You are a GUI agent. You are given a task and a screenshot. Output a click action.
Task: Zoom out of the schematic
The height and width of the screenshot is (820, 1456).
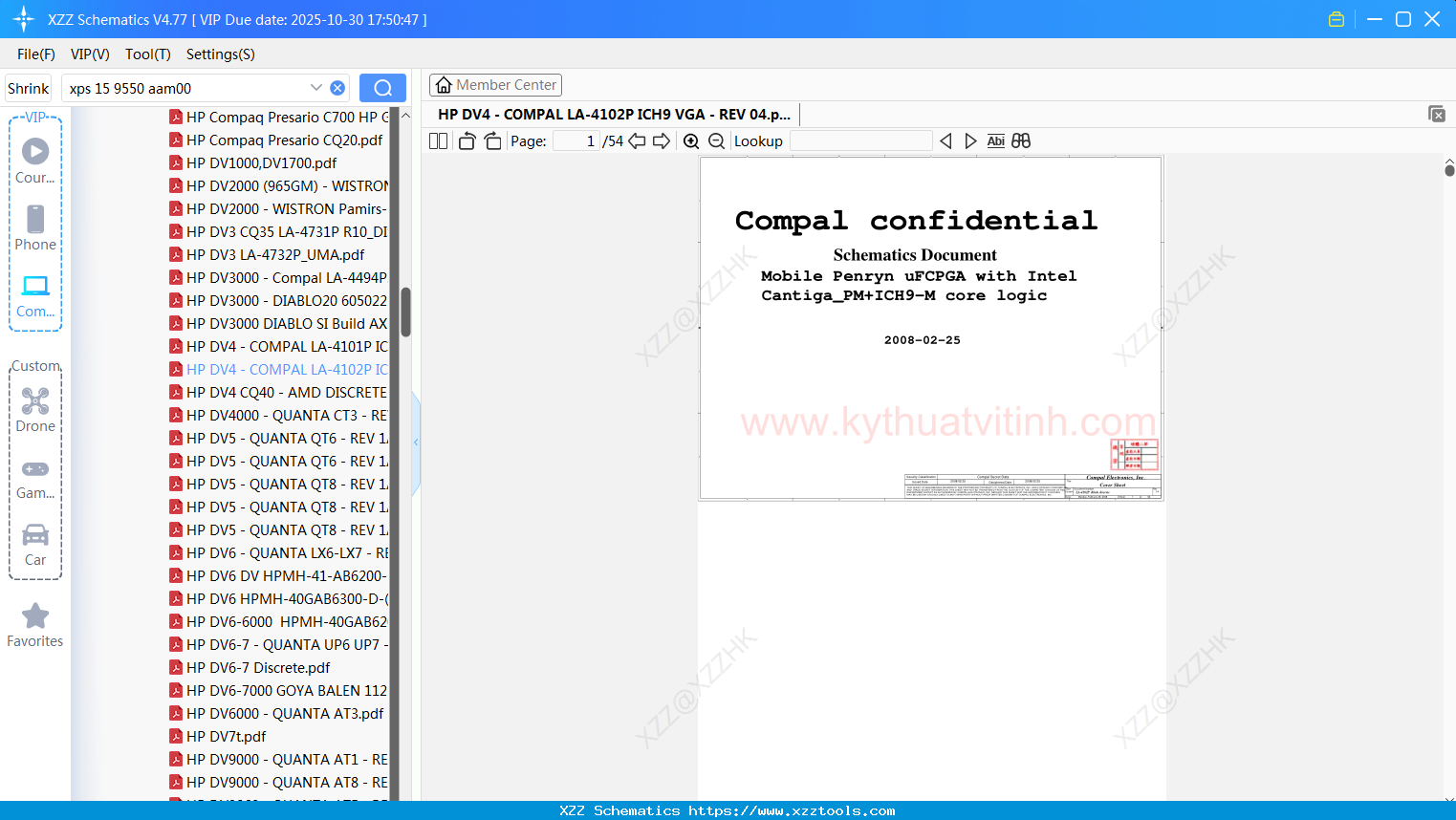tap(716, 140)
